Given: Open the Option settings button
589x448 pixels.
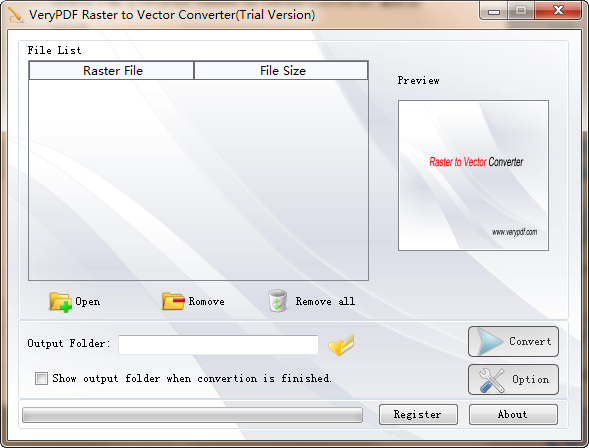Looking at the screenshot, I should pyautogui.click(x=513, y=379).
